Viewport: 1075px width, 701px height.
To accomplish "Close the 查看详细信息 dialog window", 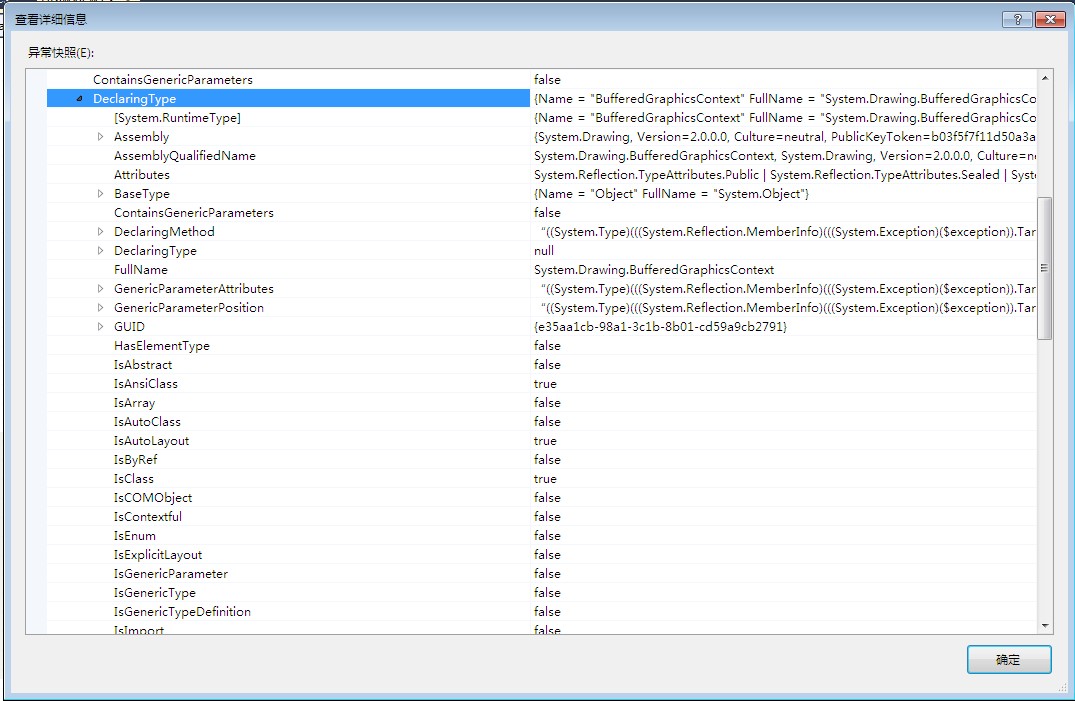I will (1049, 19).
